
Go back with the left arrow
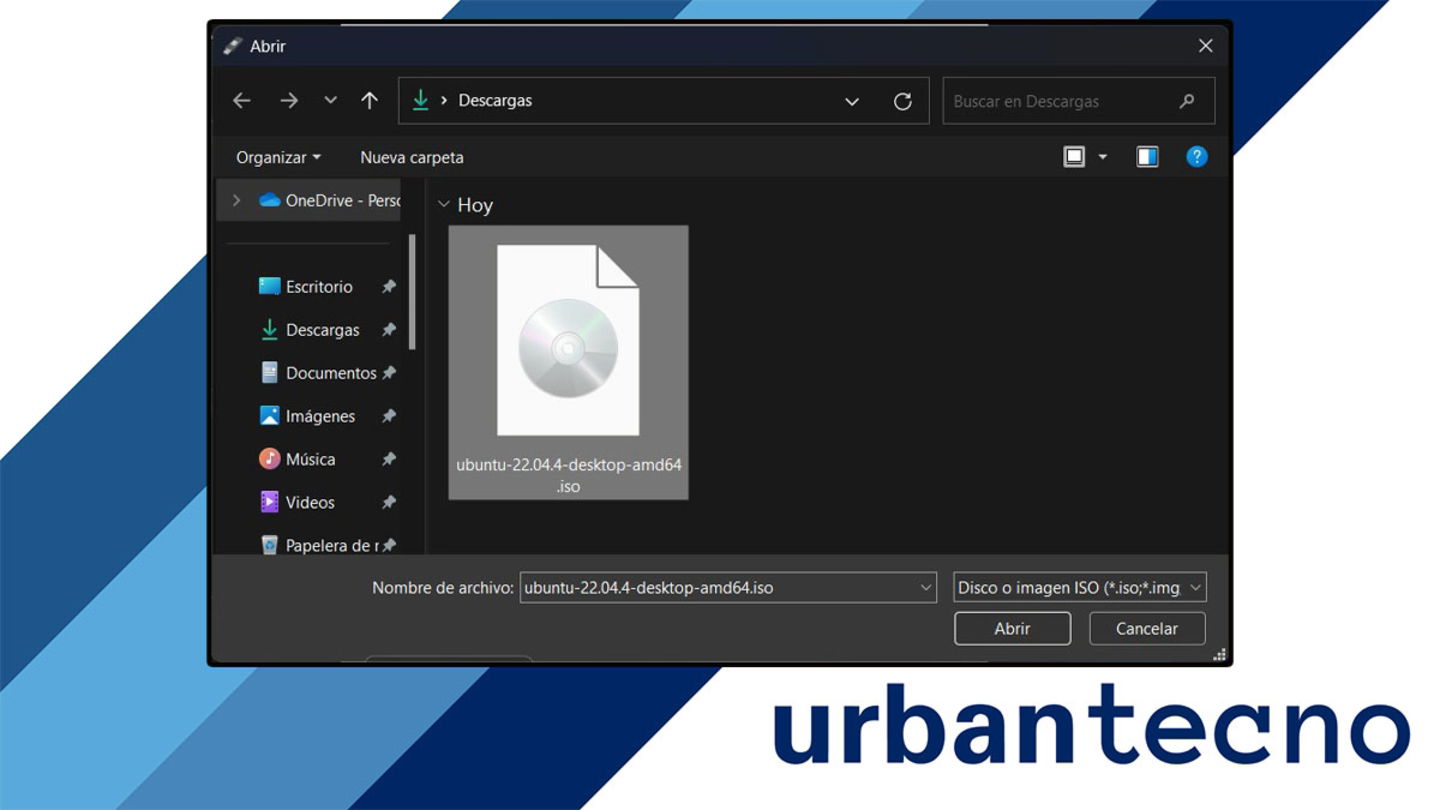241,100
